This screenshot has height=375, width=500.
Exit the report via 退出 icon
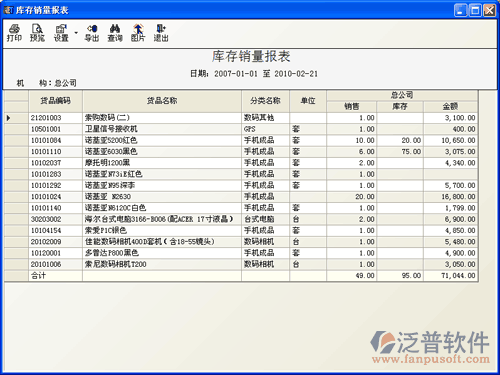pyautogui.click(x=161, y=33)
